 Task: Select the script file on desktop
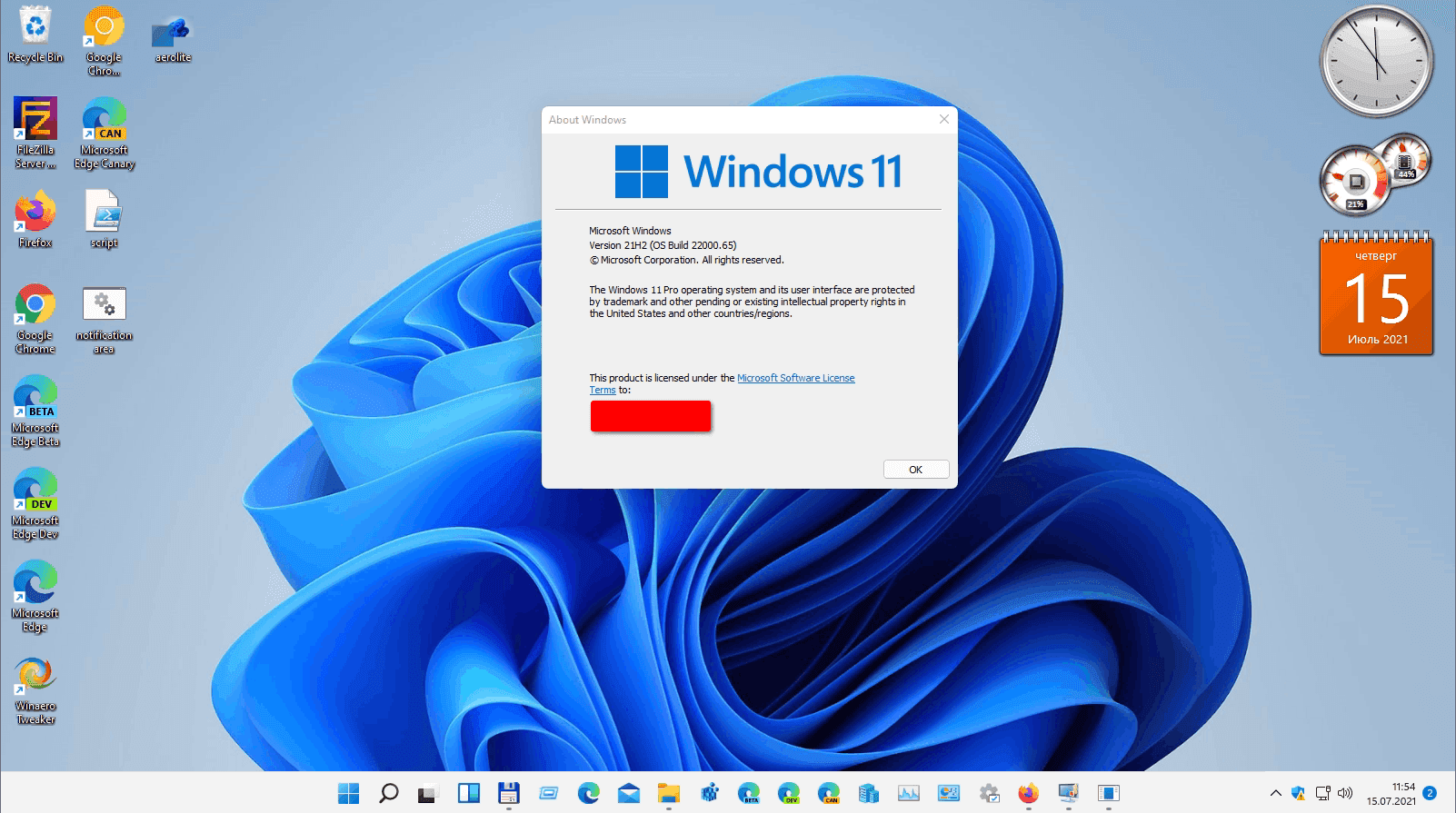[104, 219]
